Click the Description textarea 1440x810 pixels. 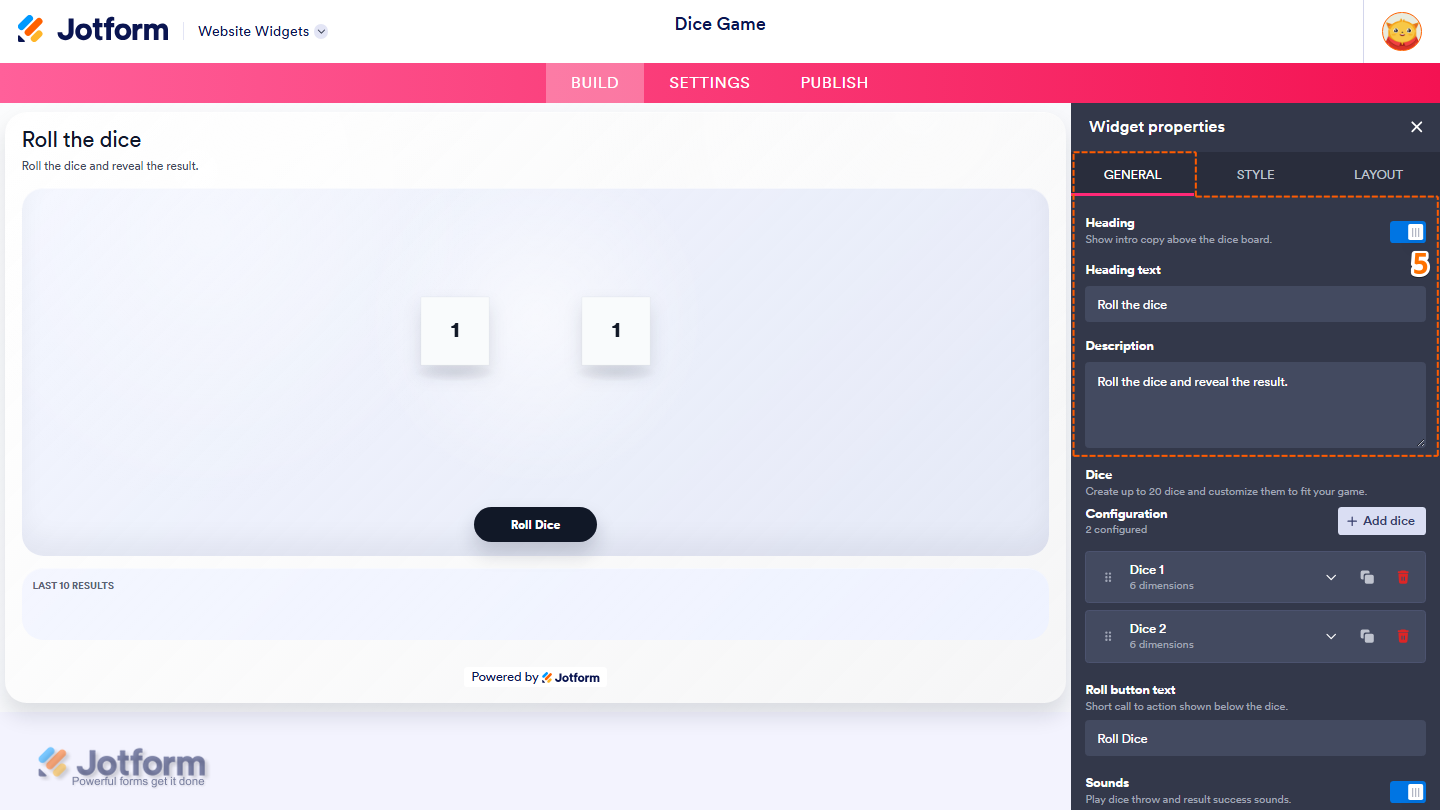(x=1255, y=405)
